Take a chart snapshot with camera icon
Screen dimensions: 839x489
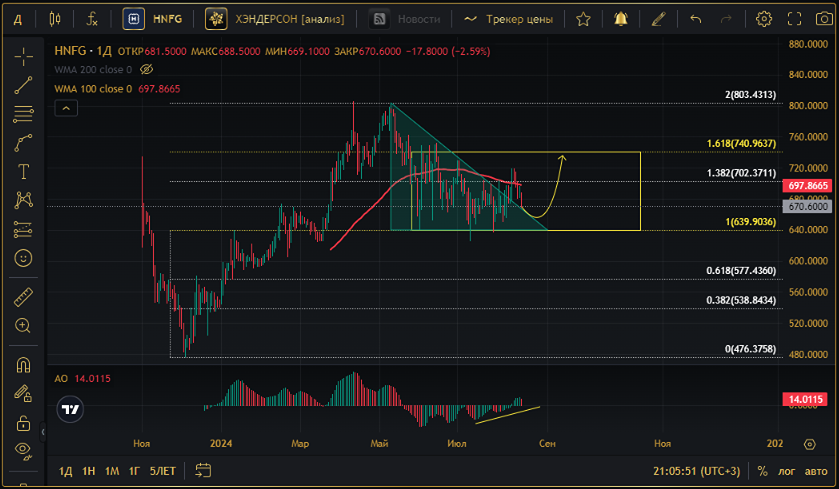(824, 19)
